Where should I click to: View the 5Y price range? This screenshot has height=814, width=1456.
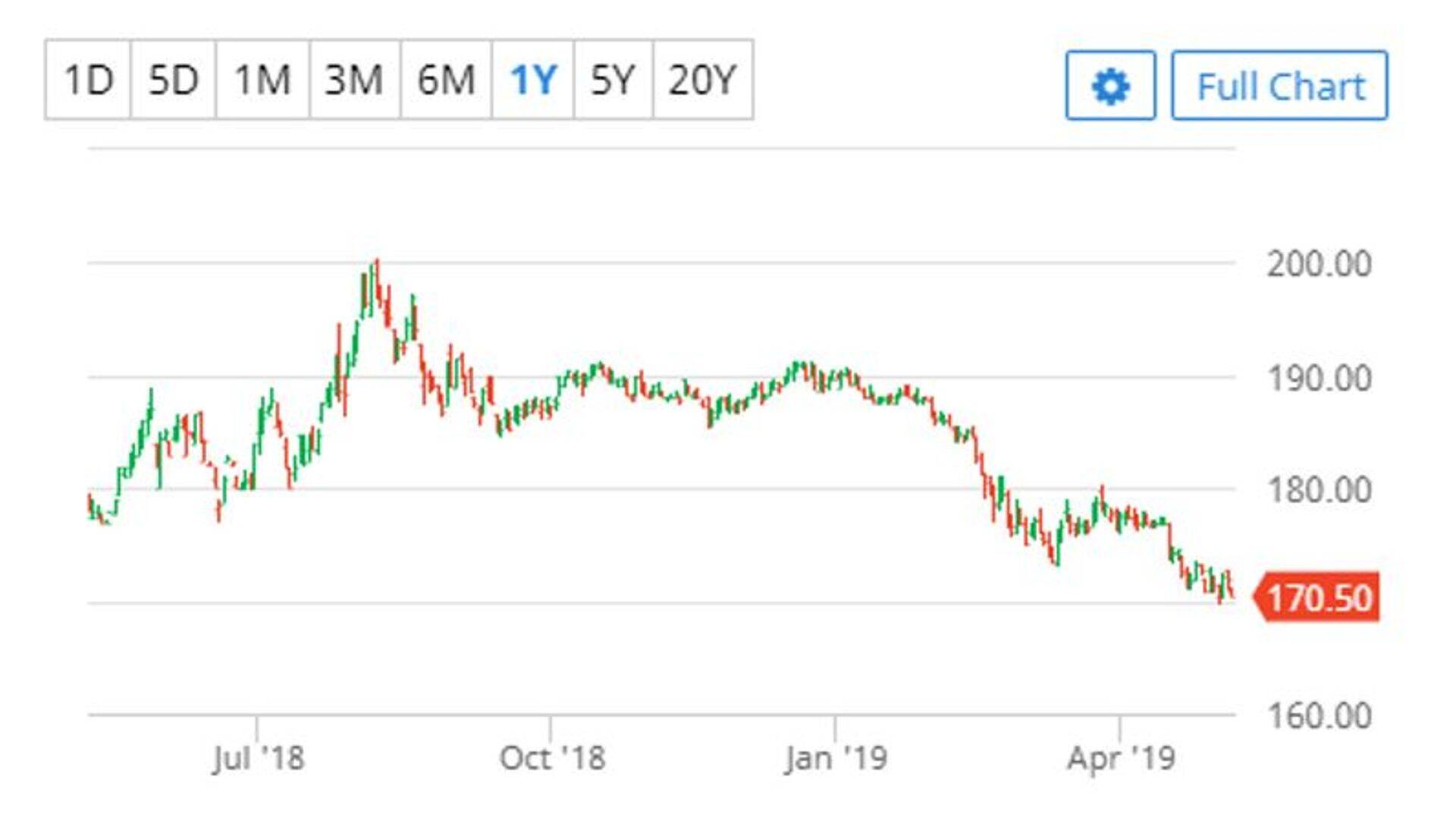click(613, 80)
